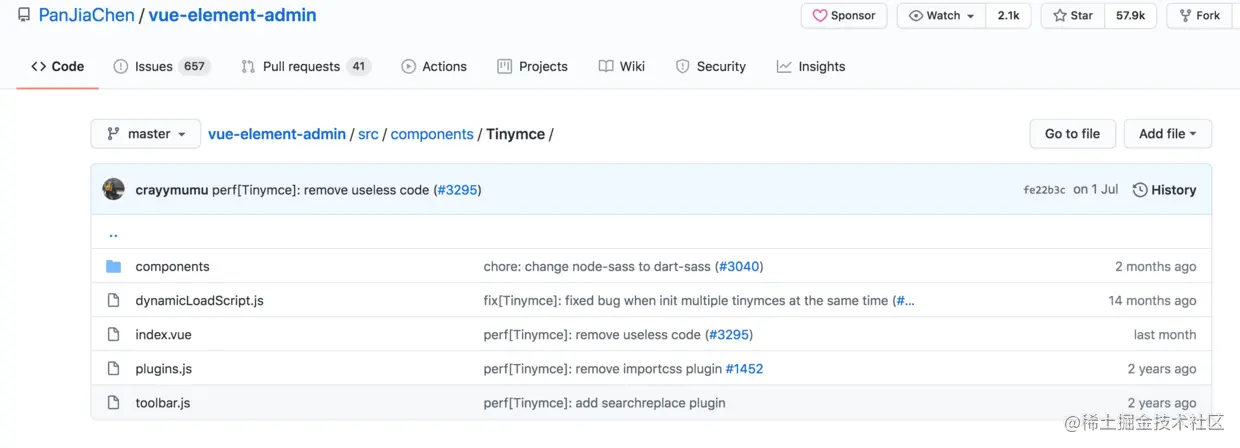Star the vue-element-admin repository
The image size is (1240, 448).
[1072, 16]
